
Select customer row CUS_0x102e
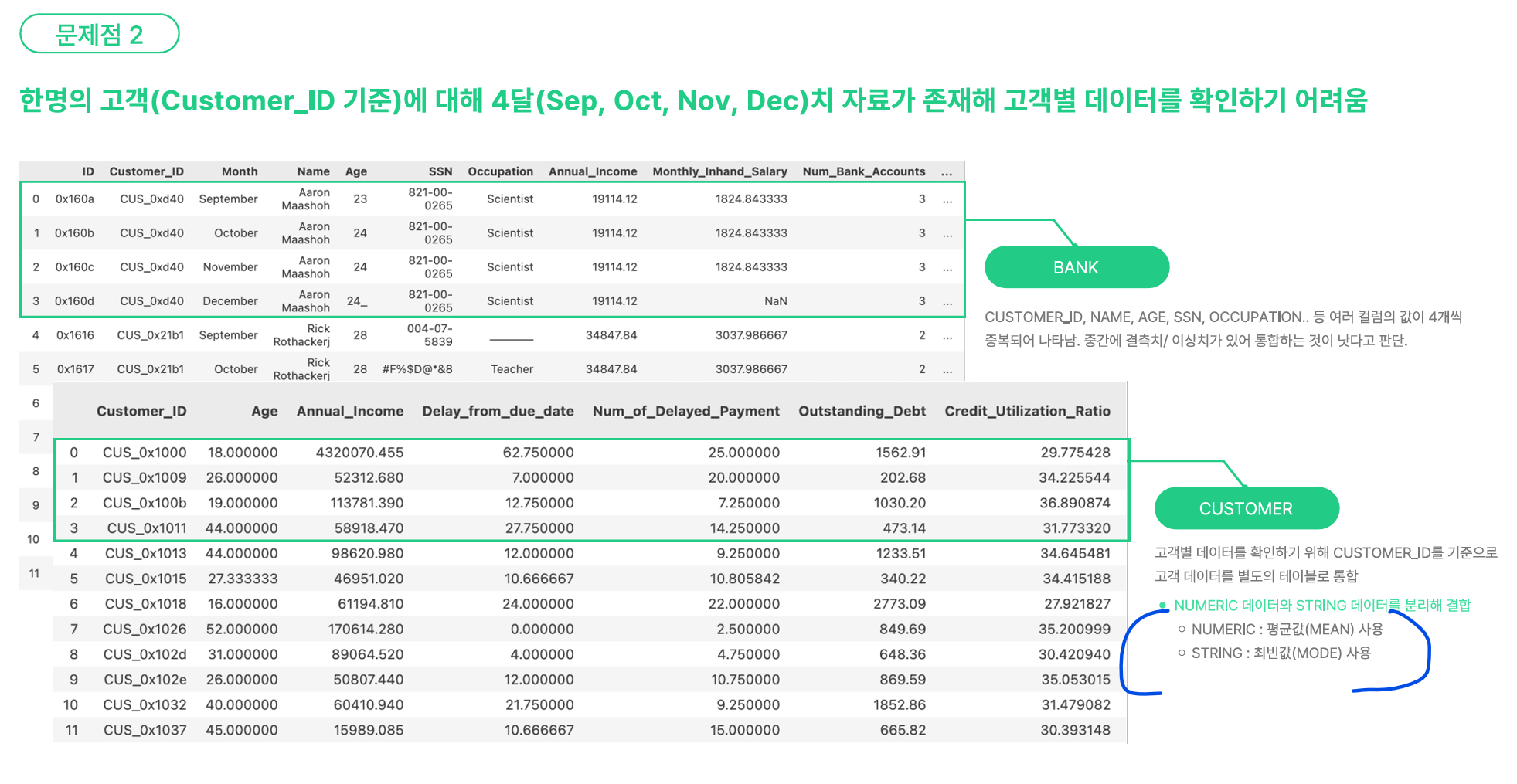[590, 680]
